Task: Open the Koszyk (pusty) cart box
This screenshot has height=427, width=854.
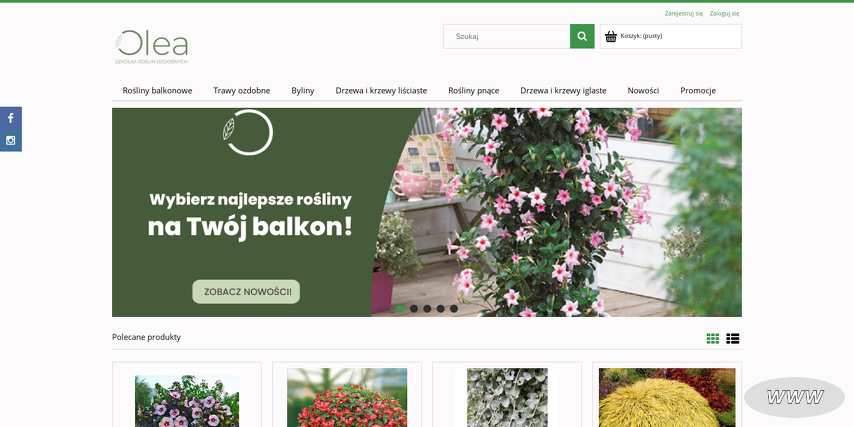Action: [670, 36]
